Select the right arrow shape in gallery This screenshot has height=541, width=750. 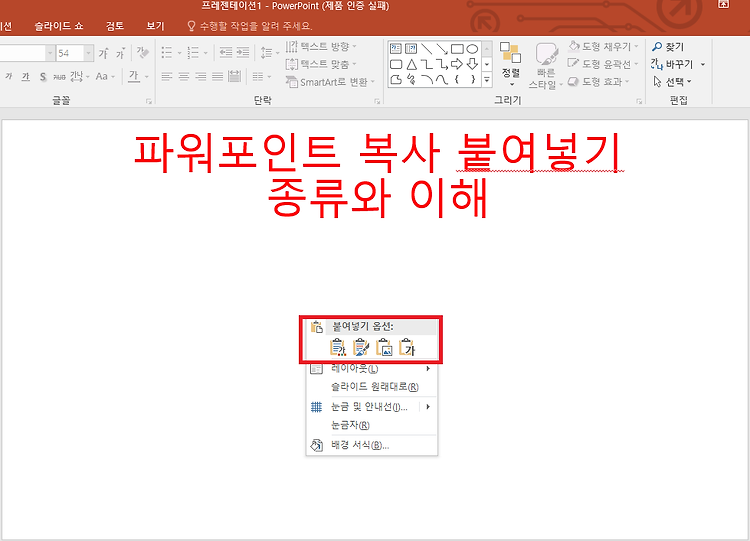coord(457,64)
